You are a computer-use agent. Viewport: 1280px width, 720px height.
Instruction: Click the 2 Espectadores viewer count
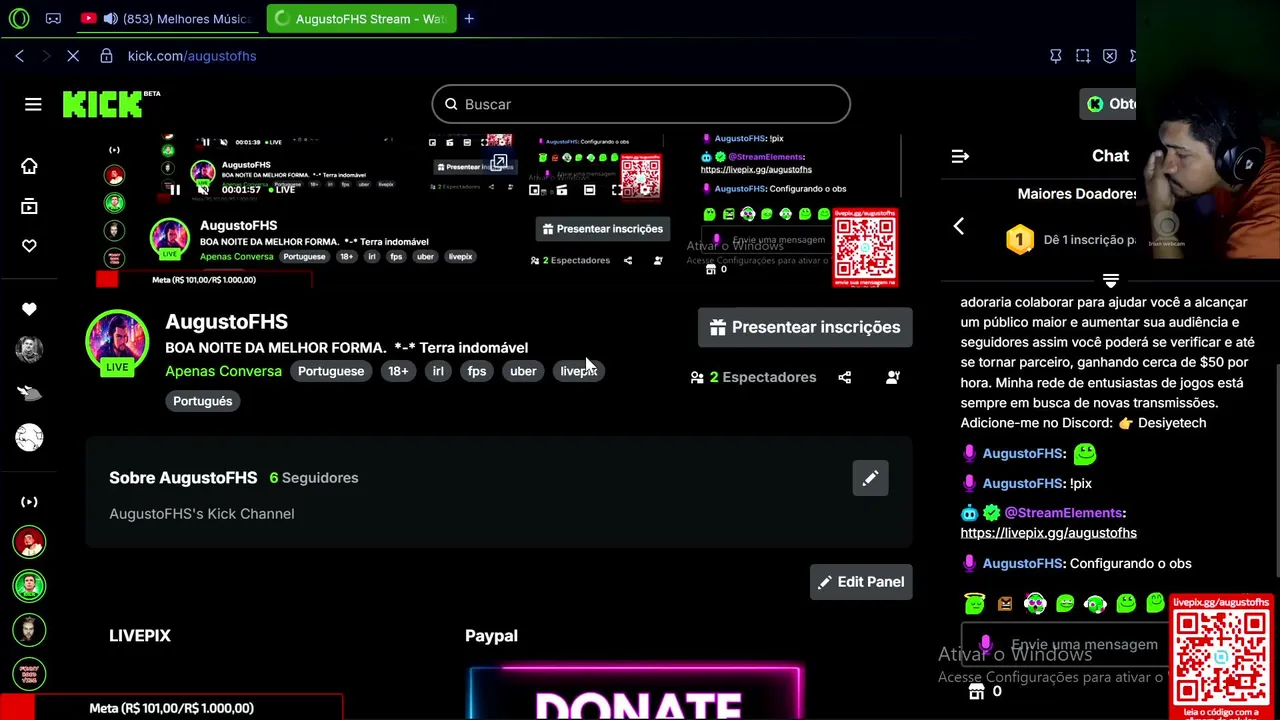(753, 377)
